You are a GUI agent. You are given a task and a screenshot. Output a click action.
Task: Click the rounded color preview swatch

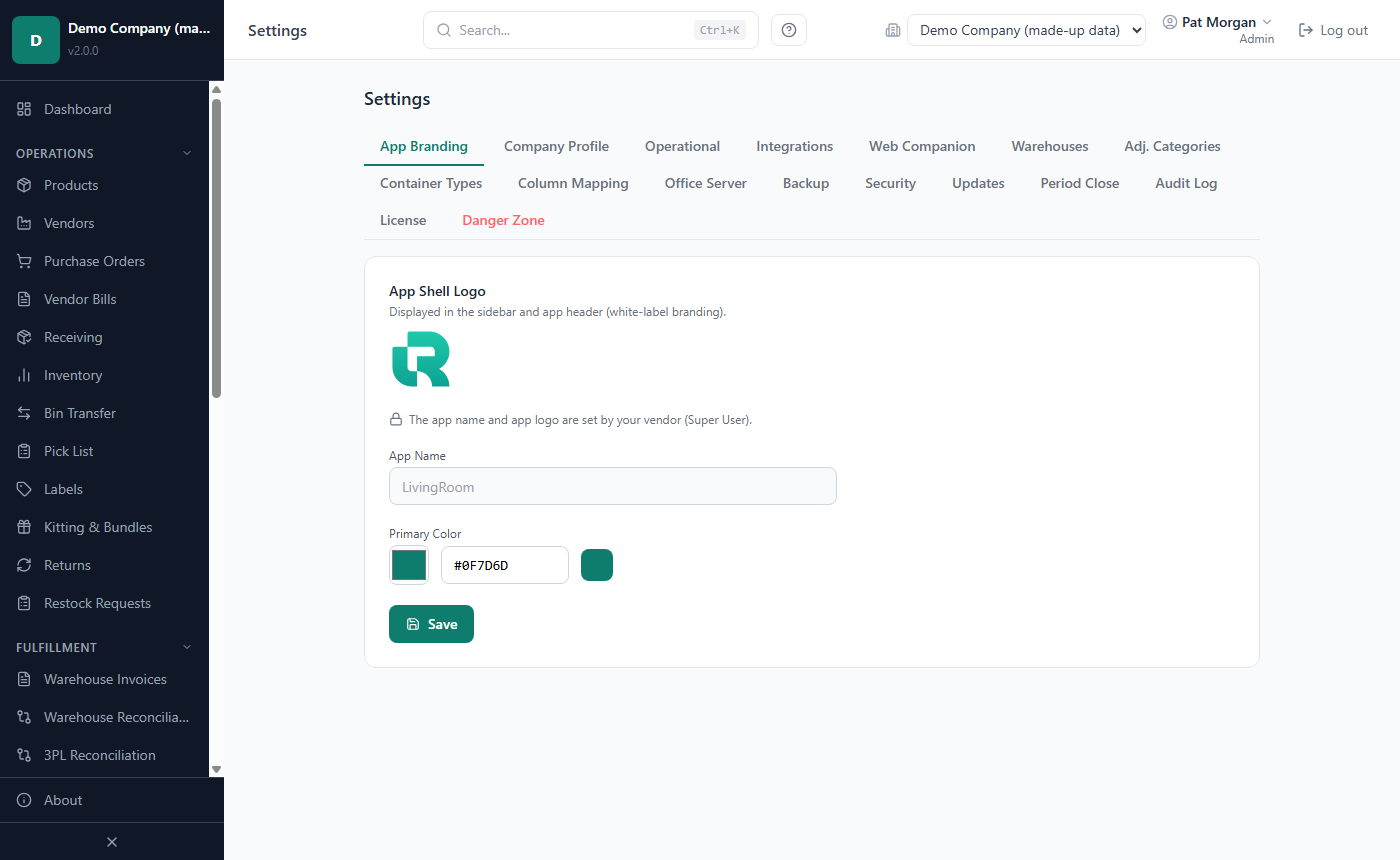(597, 565)
